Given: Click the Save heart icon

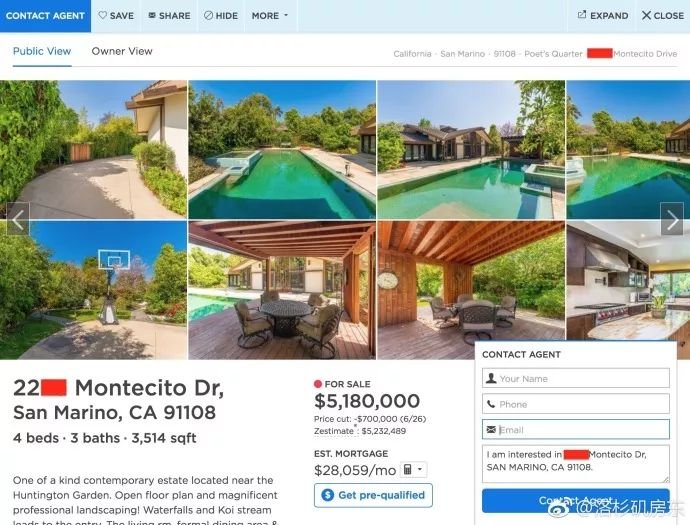Looking at the screenshot, I should coord(103,15).
